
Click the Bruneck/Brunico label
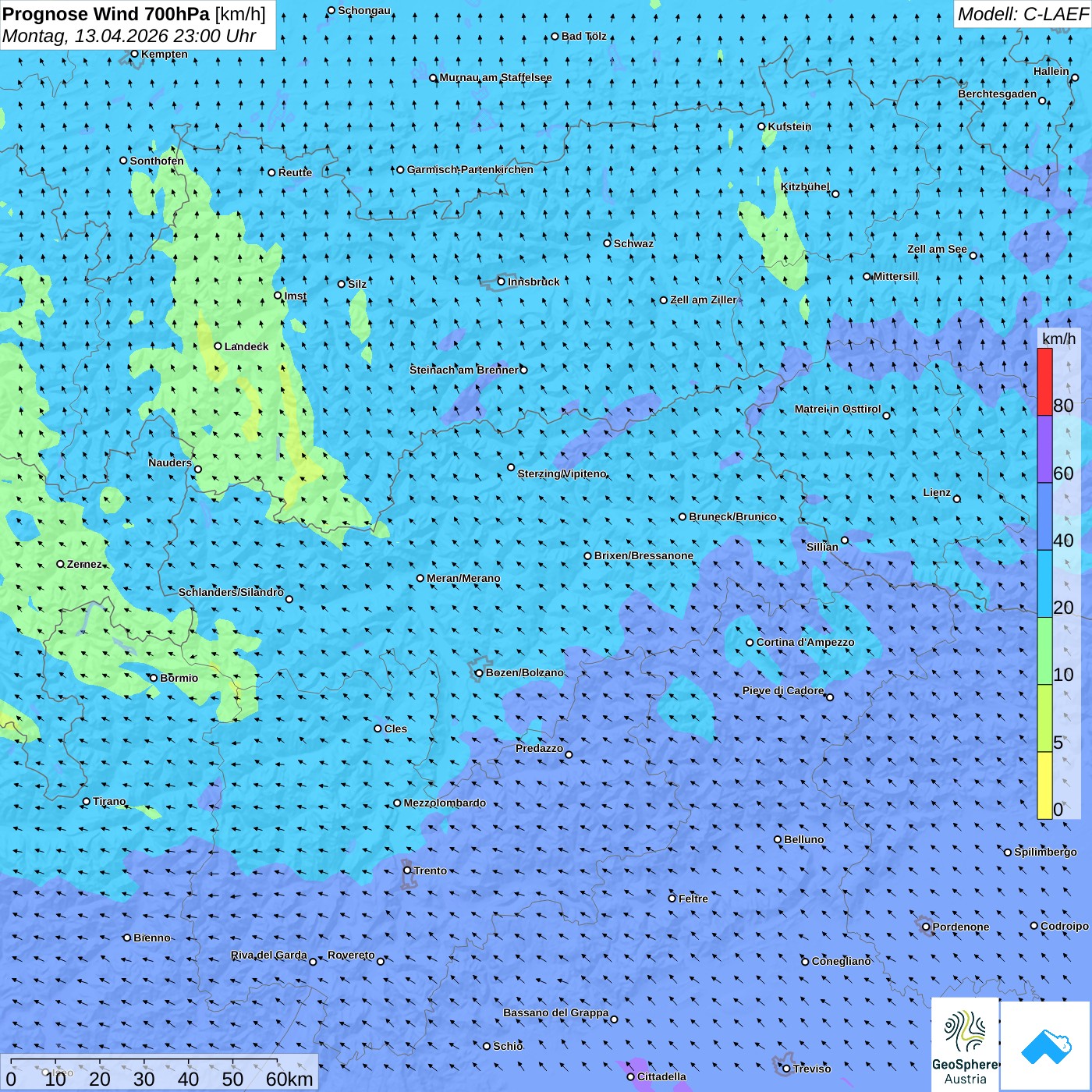point(732,516)
